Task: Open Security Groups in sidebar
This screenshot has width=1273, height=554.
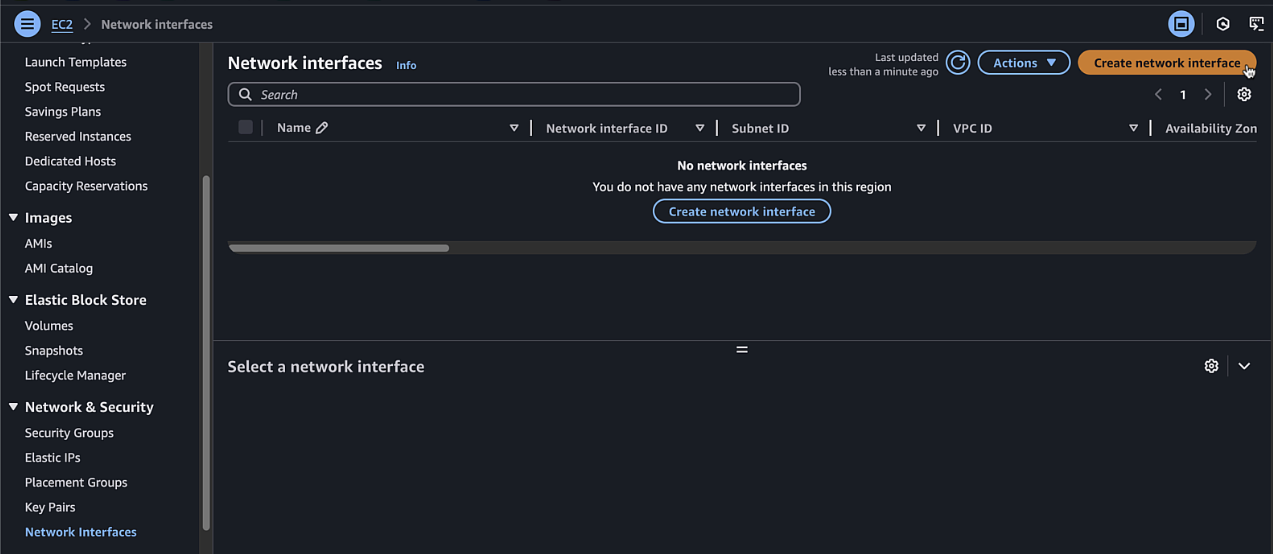Action: coord(69,433)
